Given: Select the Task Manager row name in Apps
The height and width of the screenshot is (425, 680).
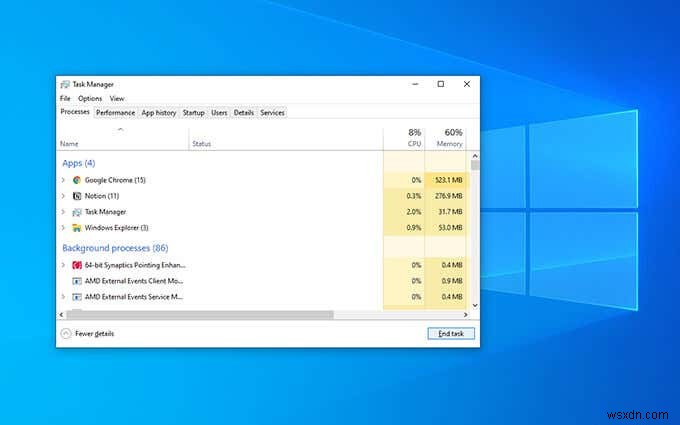Looking at the screenshot, I should (x=105, y=212).
